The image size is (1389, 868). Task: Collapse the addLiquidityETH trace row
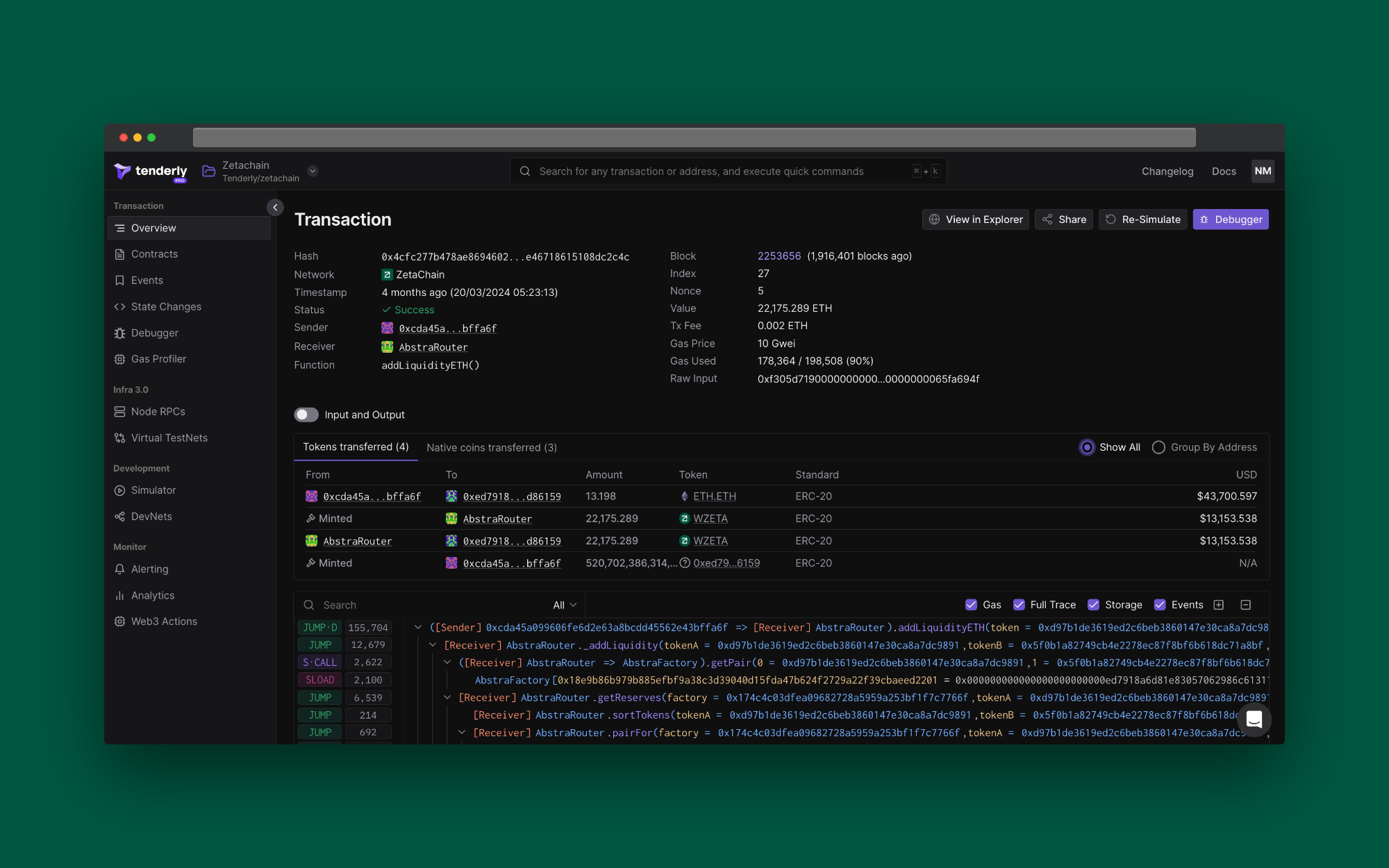[418, 627]
